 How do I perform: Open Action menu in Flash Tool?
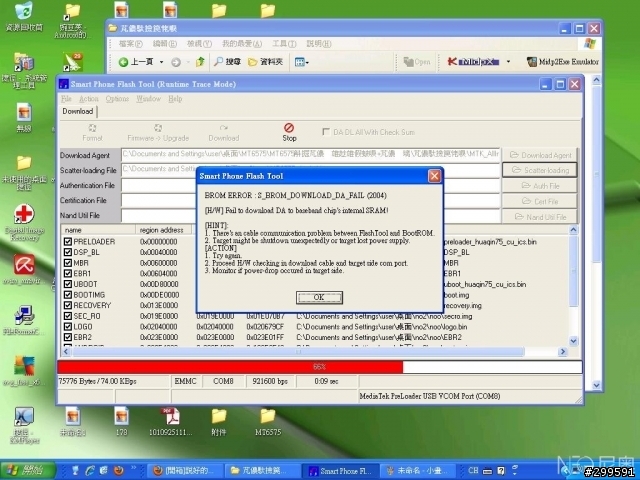89,99
